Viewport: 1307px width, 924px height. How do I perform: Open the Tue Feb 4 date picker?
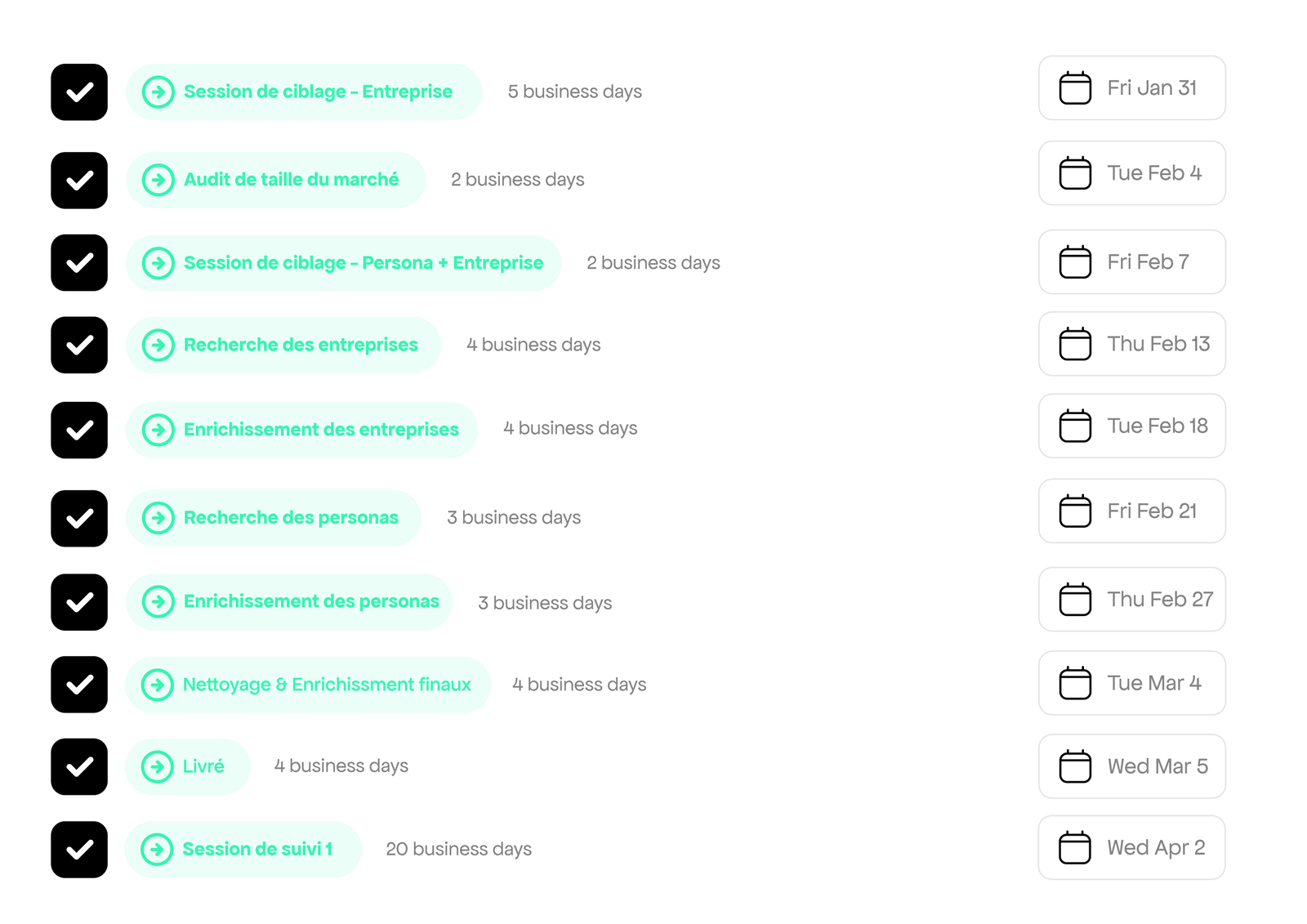point(1131,173)
